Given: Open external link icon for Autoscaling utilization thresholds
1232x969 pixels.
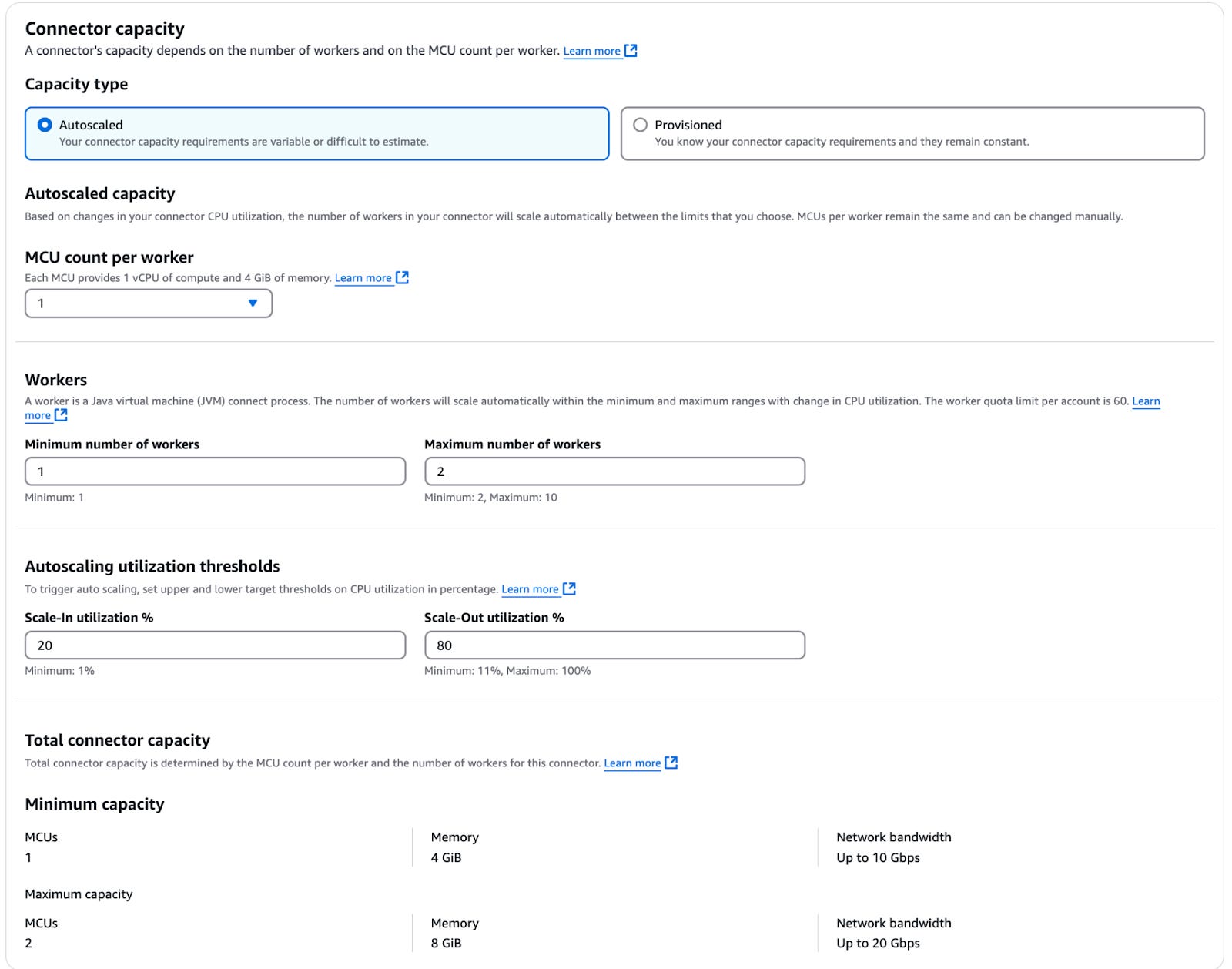Looking at the screenshot, I should click(x=569, y=589).
